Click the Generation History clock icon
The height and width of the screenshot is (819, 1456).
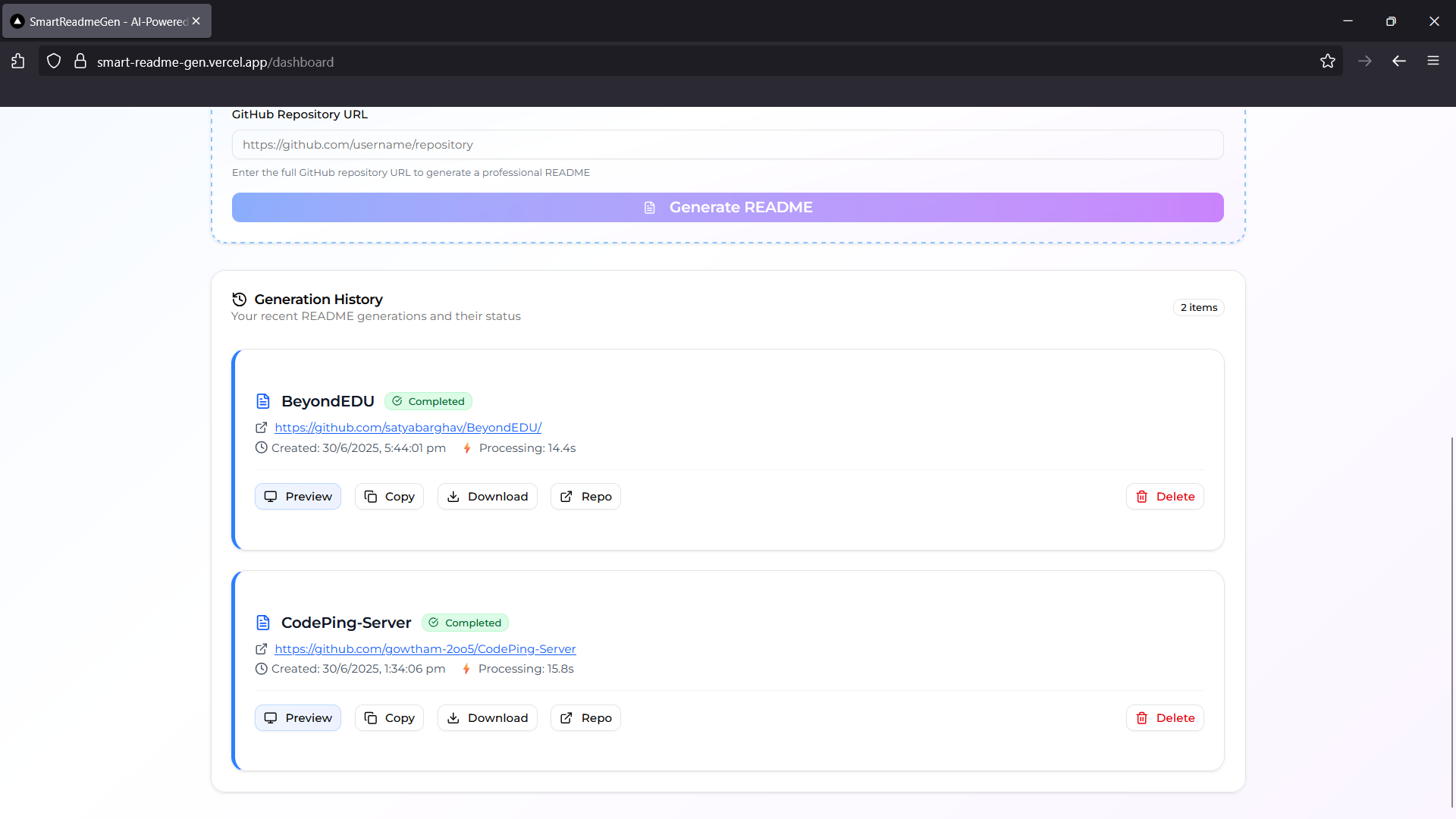(x=240, y=300)
